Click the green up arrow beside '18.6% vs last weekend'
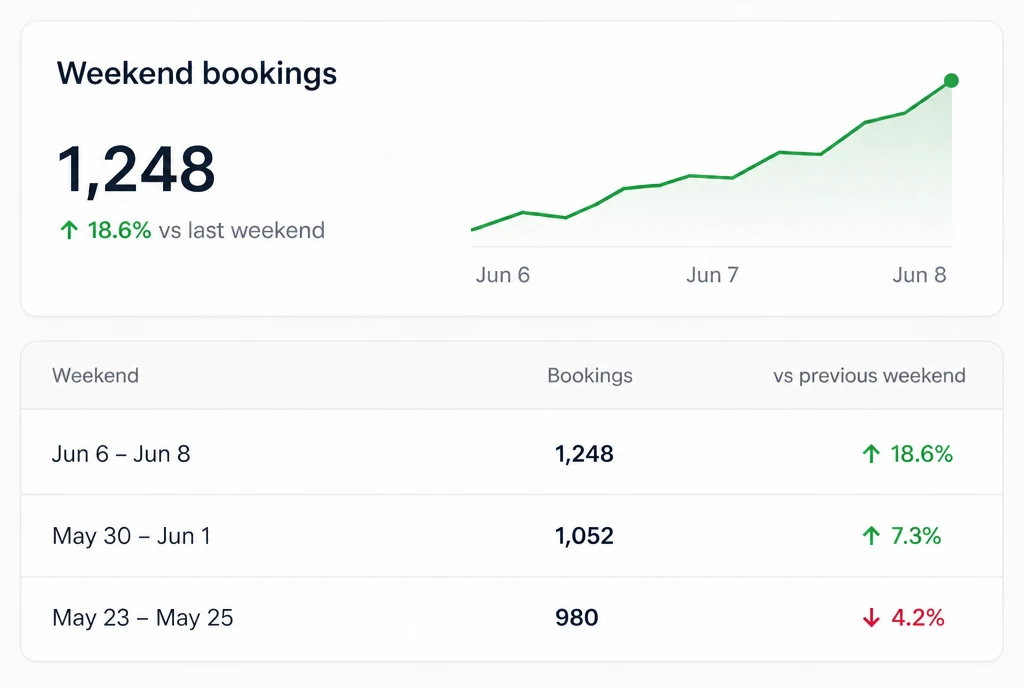This screenshot has width=1024, height=688. [69, 230]
